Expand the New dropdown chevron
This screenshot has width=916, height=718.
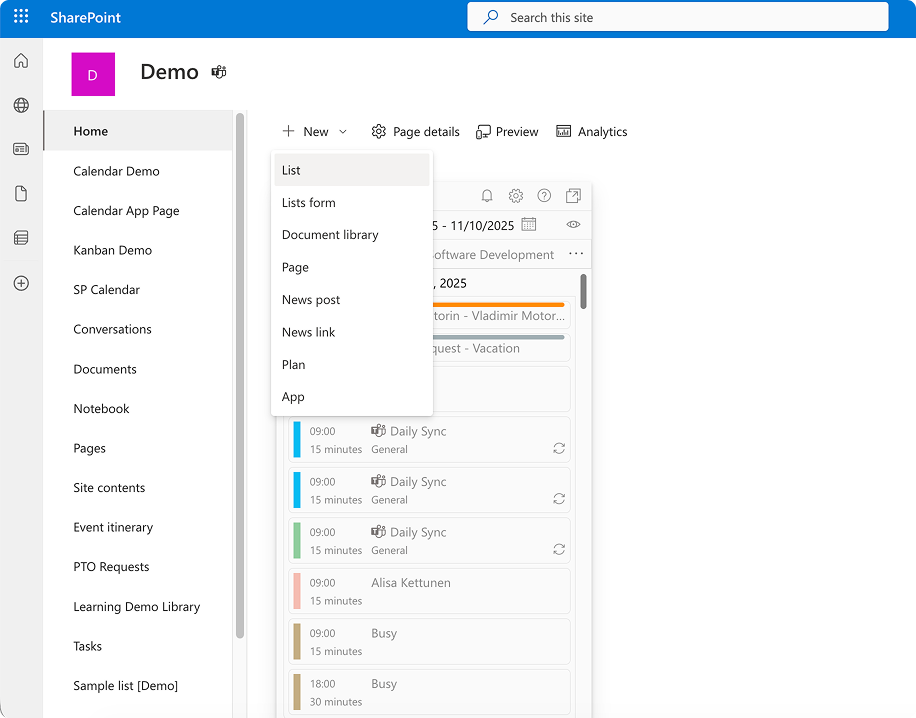[x=343, y=131]
